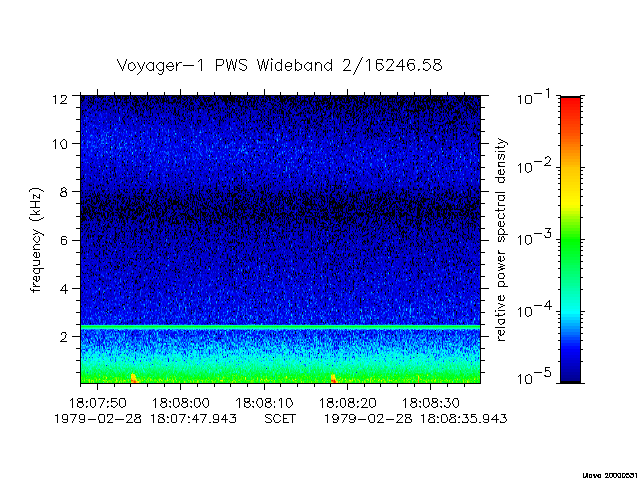
Task: Click the dark band near 7 kHz in the spectrogram
Action: point(280,208)
